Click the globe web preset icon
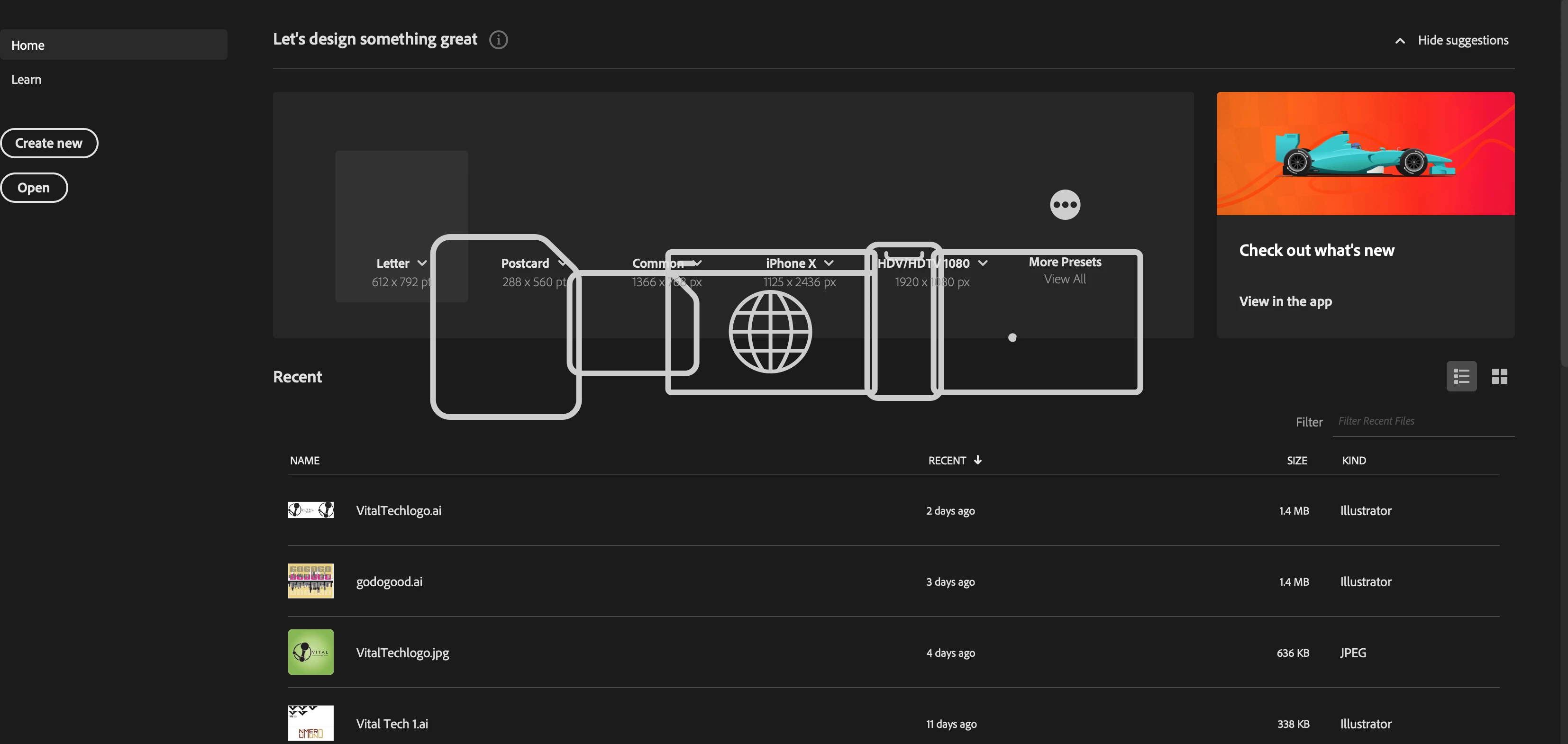1568x744 pixels. (770, 332)
